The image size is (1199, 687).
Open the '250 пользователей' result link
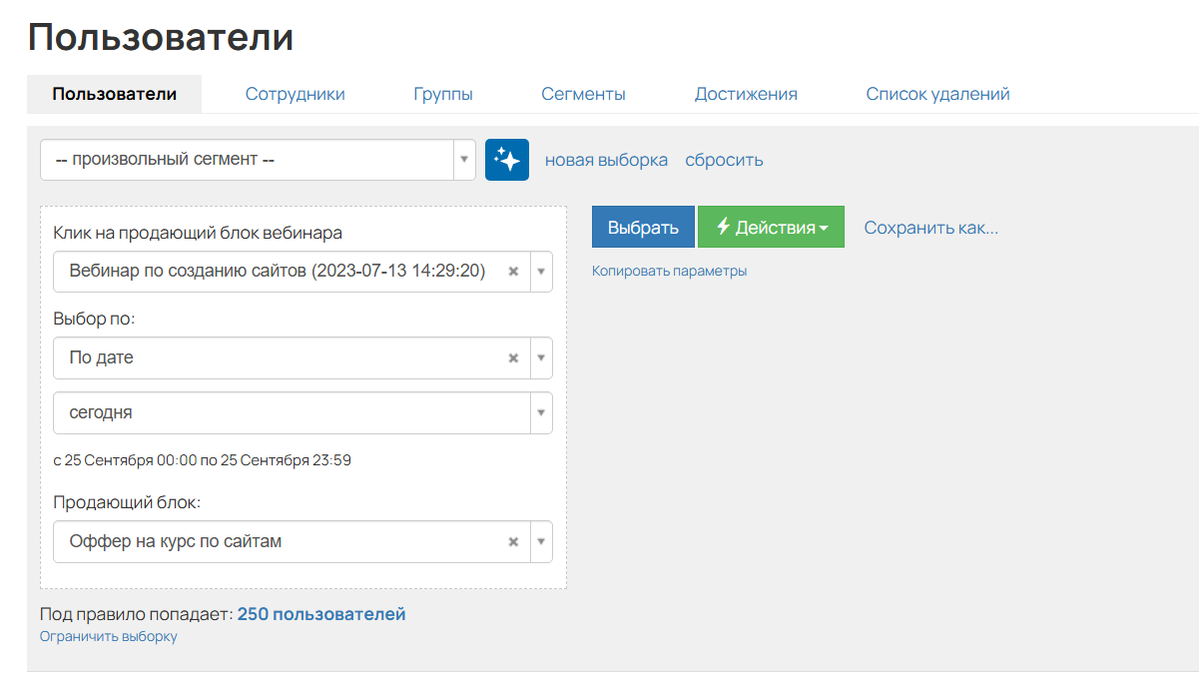321,614
